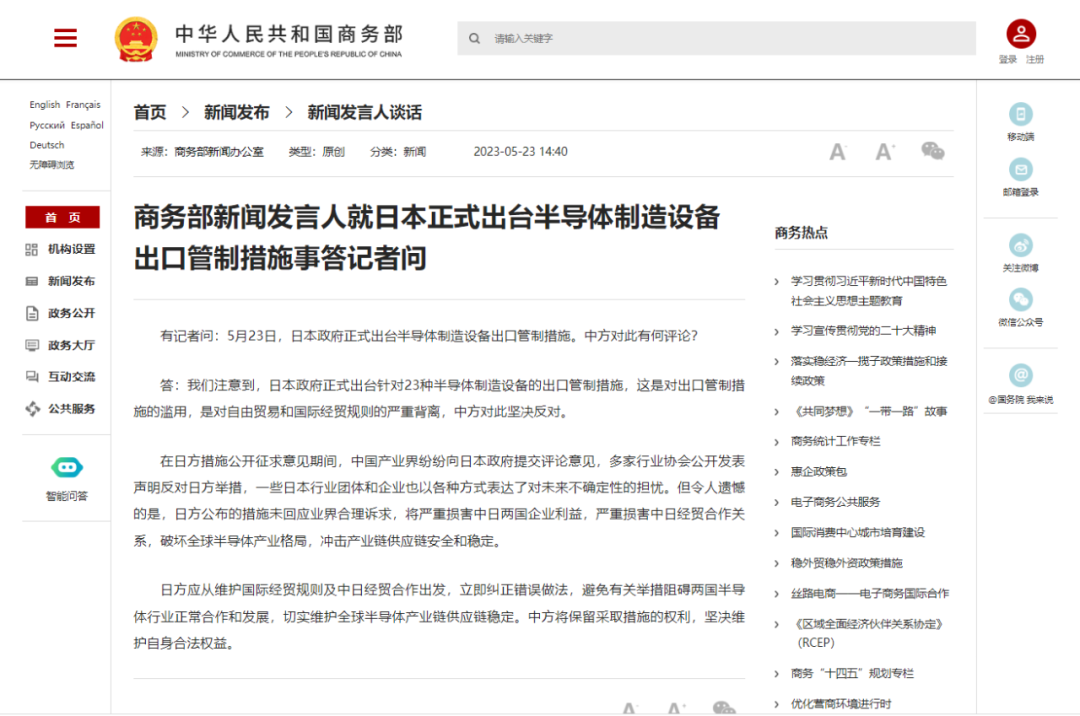Viewport: 1080px width, 716px height.
Task: Open the red hamburger menu
Action: [65, 38]
